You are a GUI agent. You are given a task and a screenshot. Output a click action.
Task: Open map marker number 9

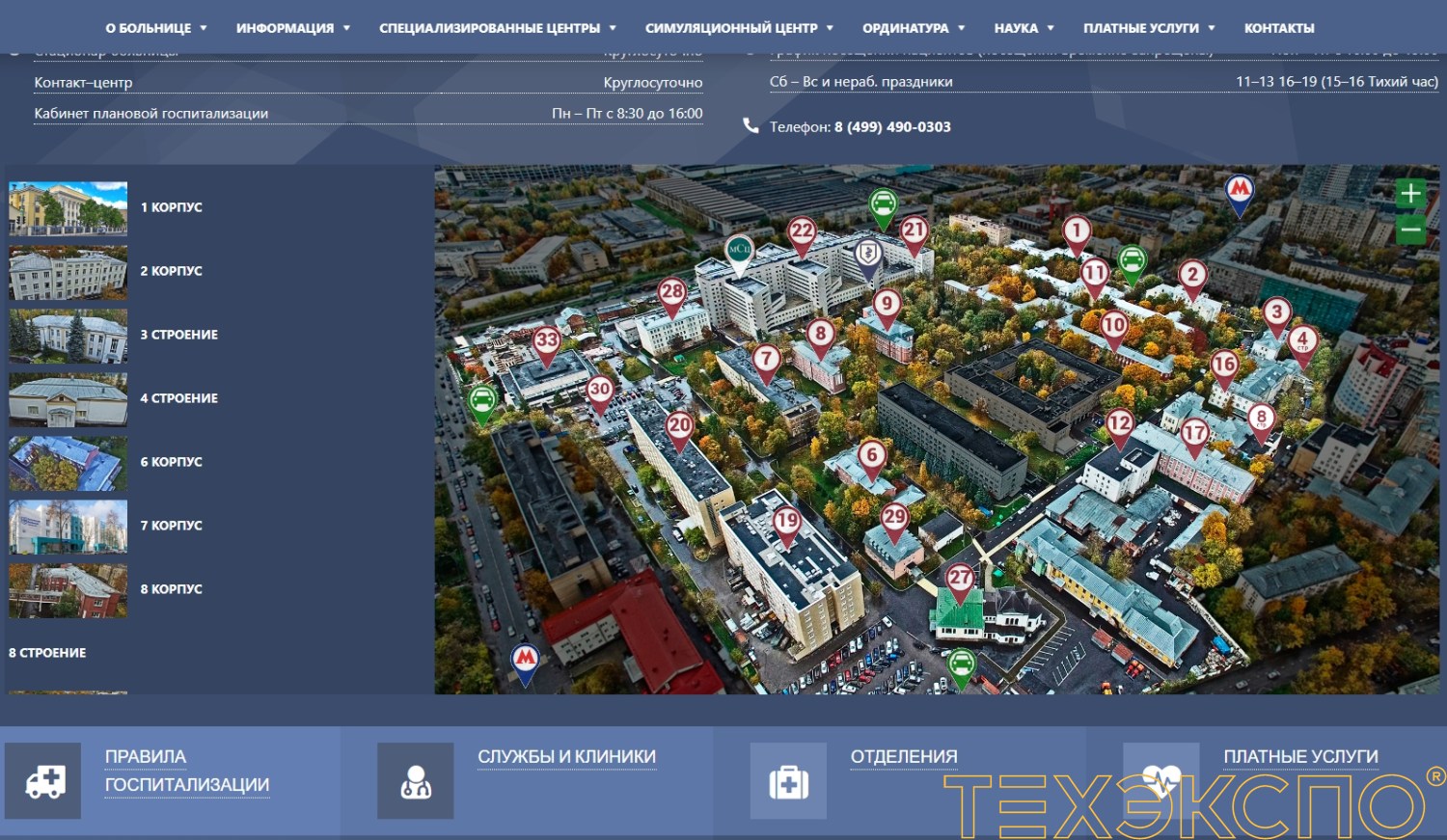tap(887, 308)
